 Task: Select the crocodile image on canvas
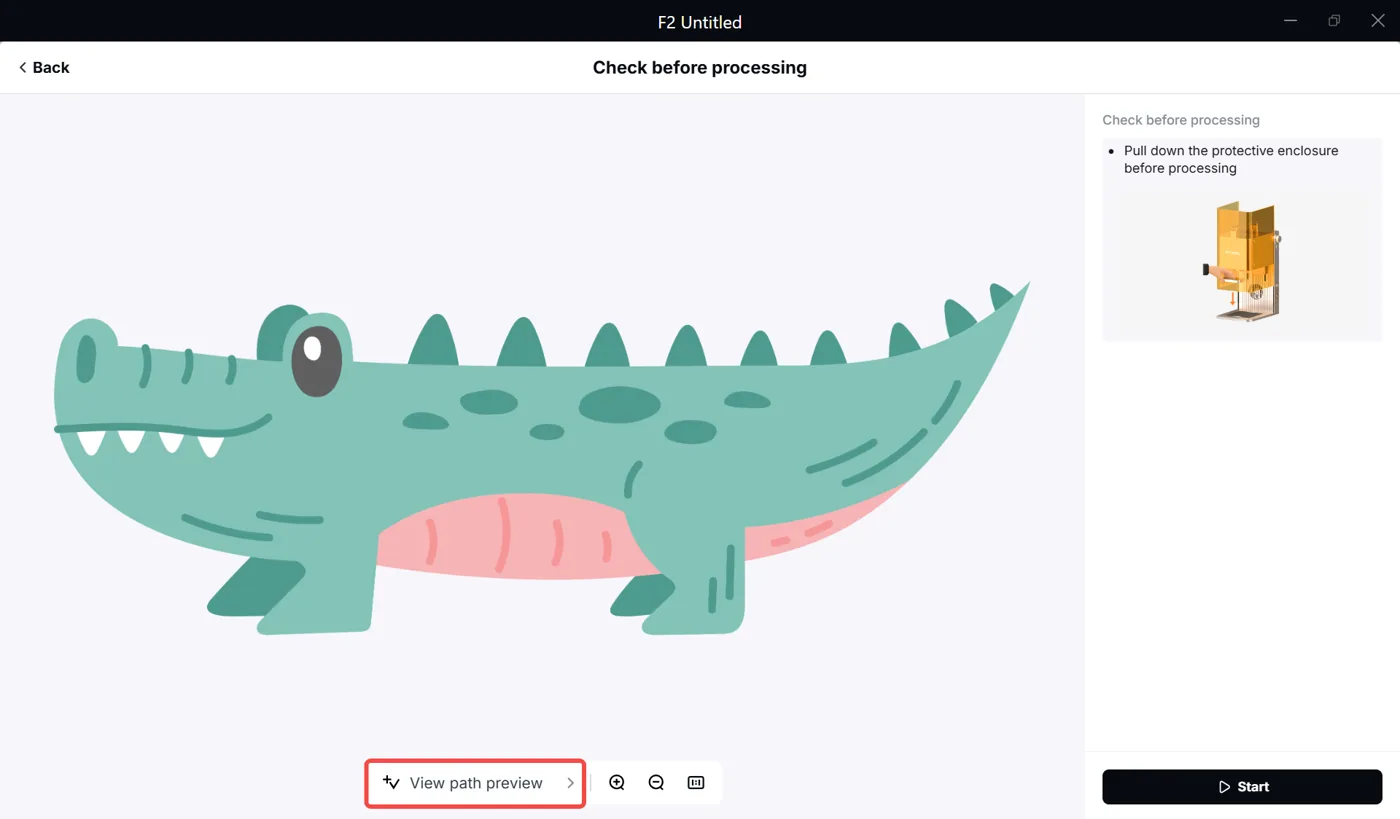coord(541,459)
